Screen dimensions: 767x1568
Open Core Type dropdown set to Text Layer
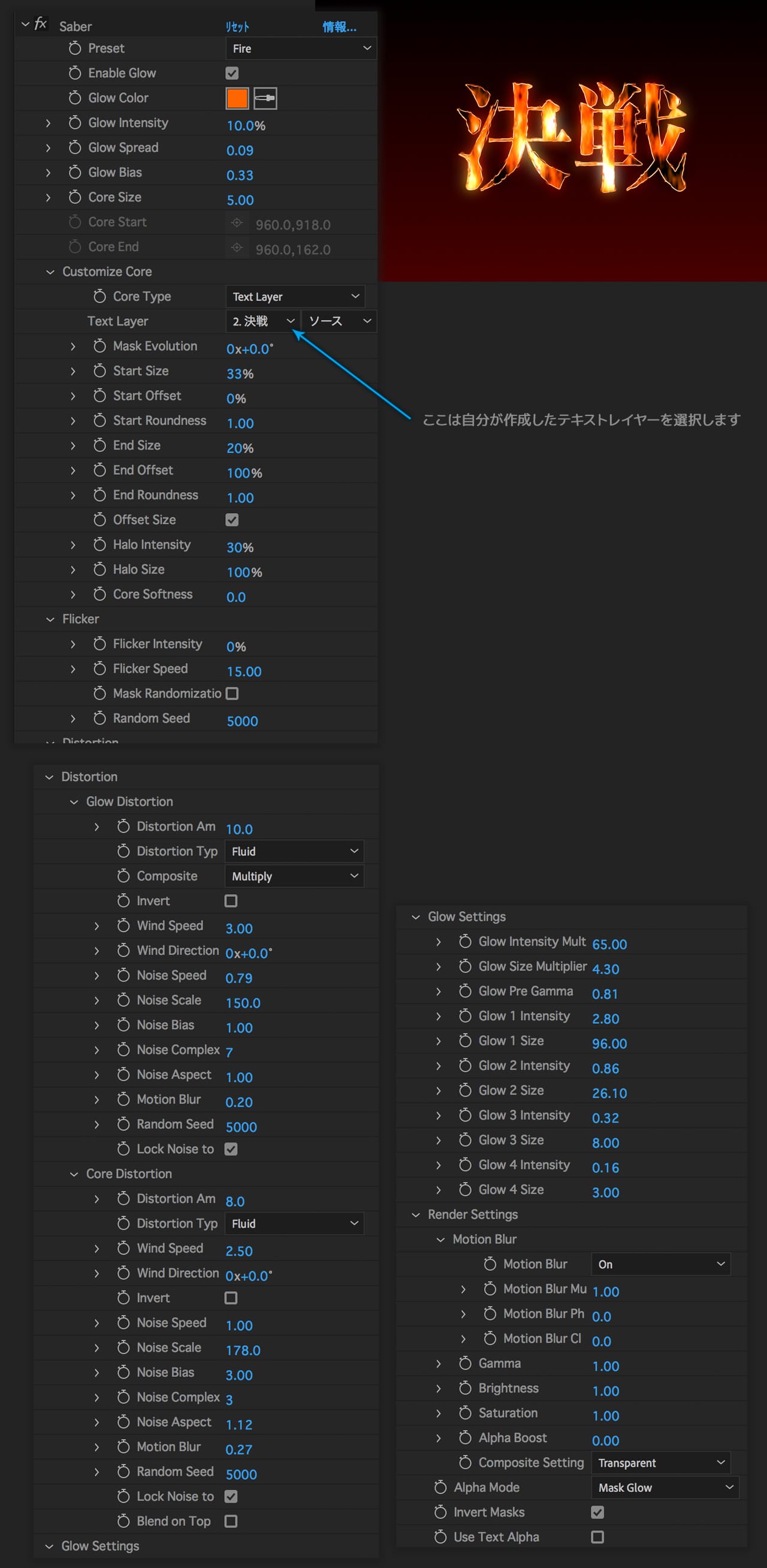tap(295, 297)
